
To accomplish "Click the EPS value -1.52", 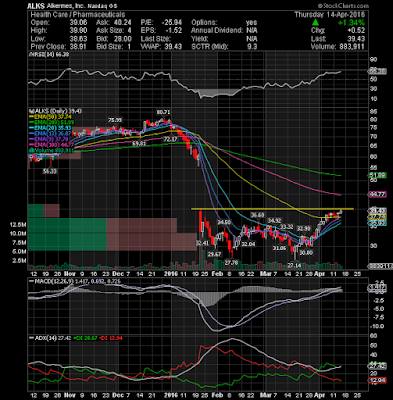I will click(x=174, y=31).
